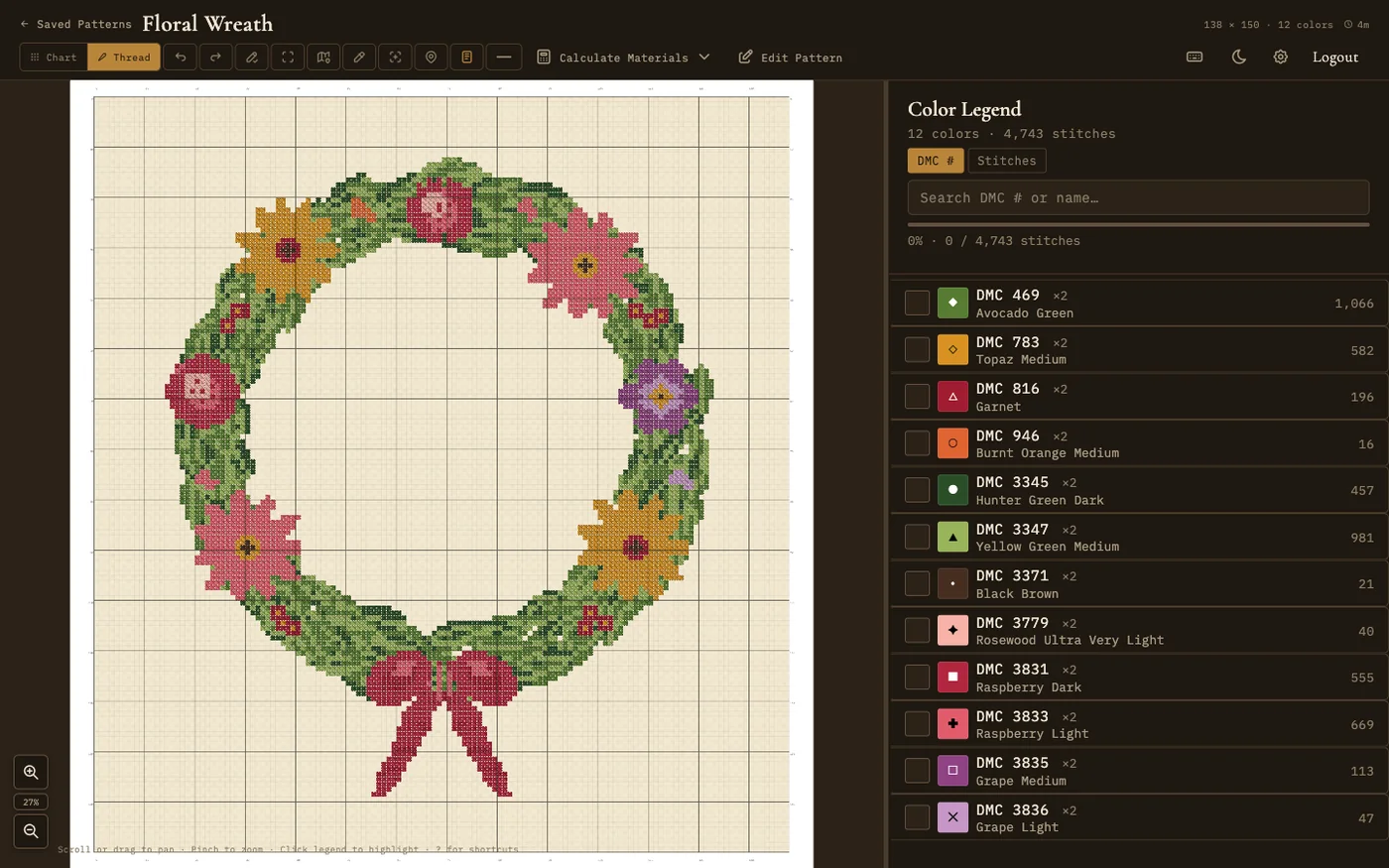Click the Floral Wreath title
The image size is (1389, 868).
207,23
